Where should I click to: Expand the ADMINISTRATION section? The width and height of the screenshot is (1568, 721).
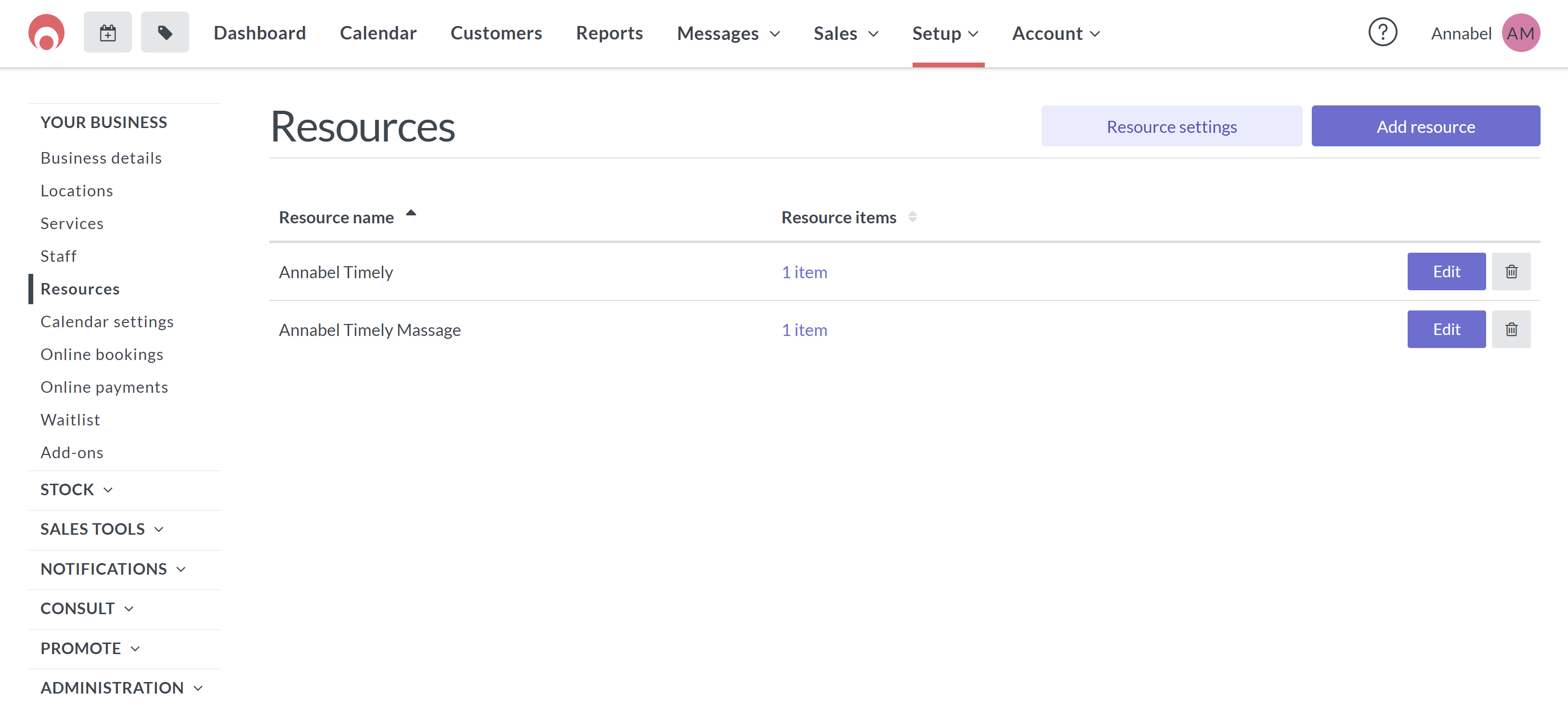click(121, 687)
